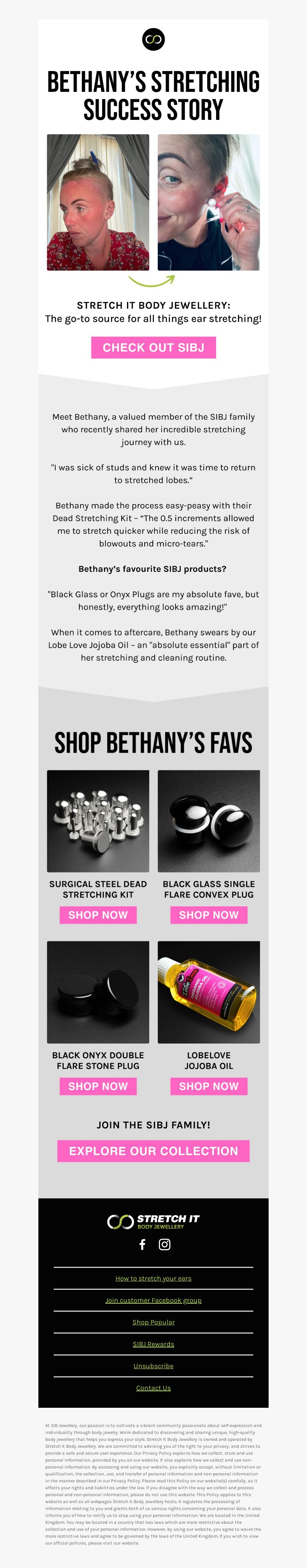
Task: Open the black glass plug product image
Action: [x=208, y=821]
